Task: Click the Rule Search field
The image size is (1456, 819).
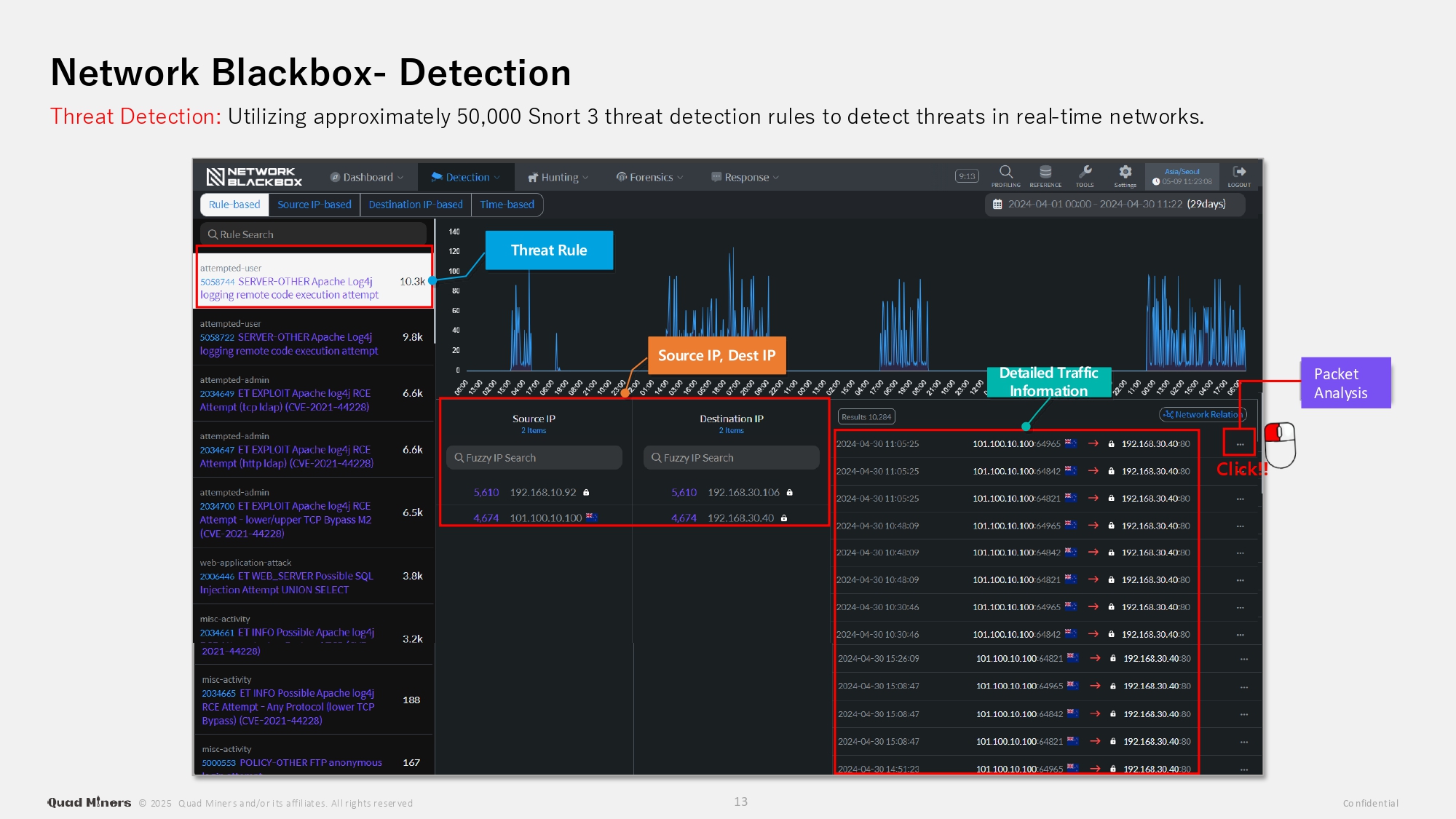Action: [x=313, y=234]
